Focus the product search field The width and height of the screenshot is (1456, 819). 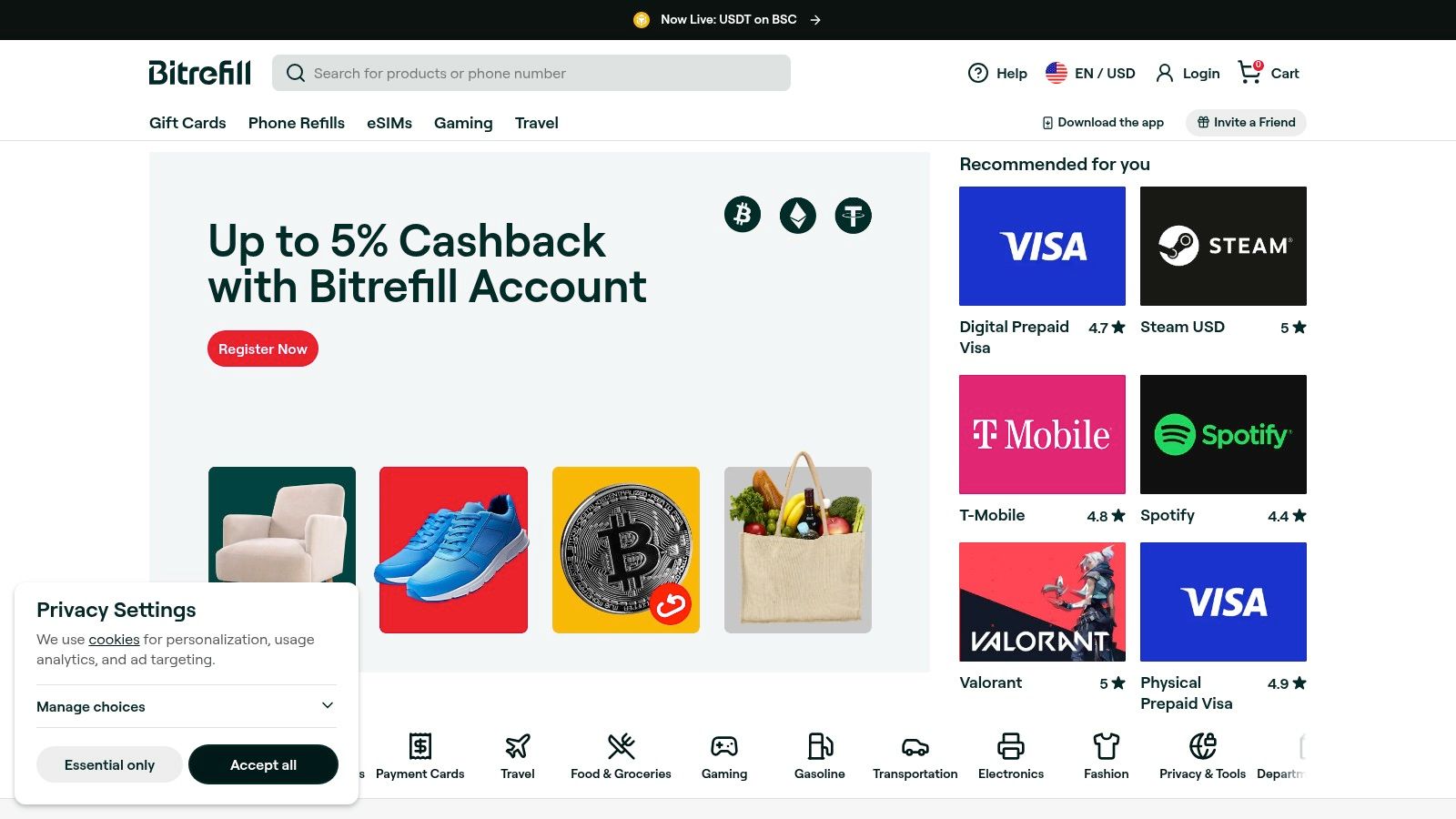531,73
